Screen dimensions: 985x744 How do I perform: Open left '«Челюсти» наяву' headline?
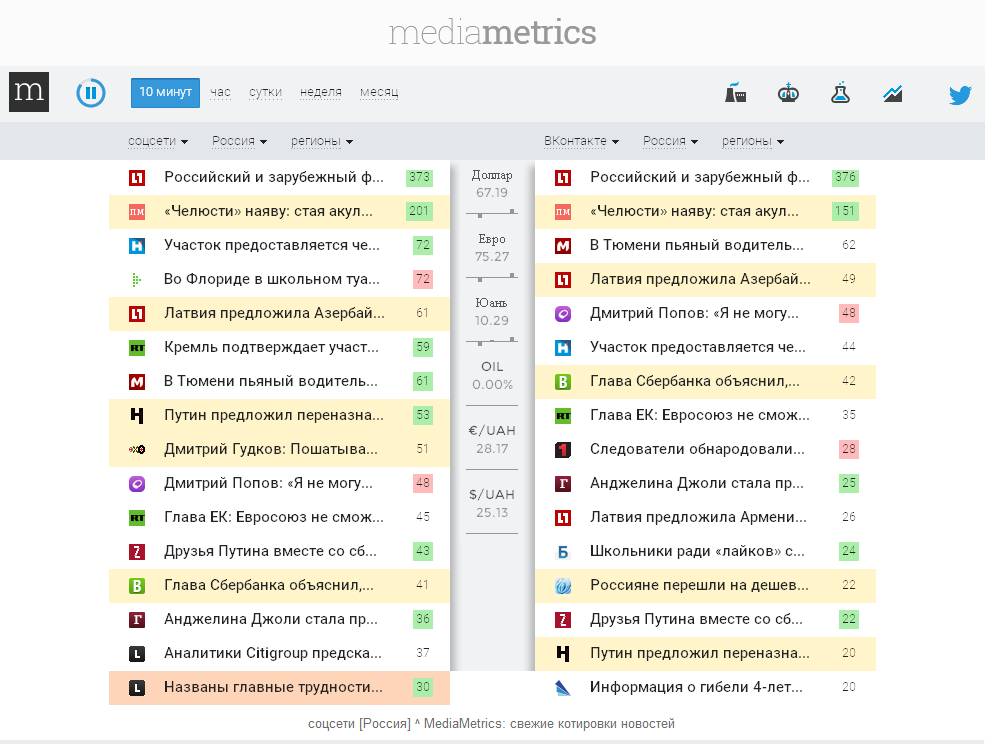click(268, 211)
